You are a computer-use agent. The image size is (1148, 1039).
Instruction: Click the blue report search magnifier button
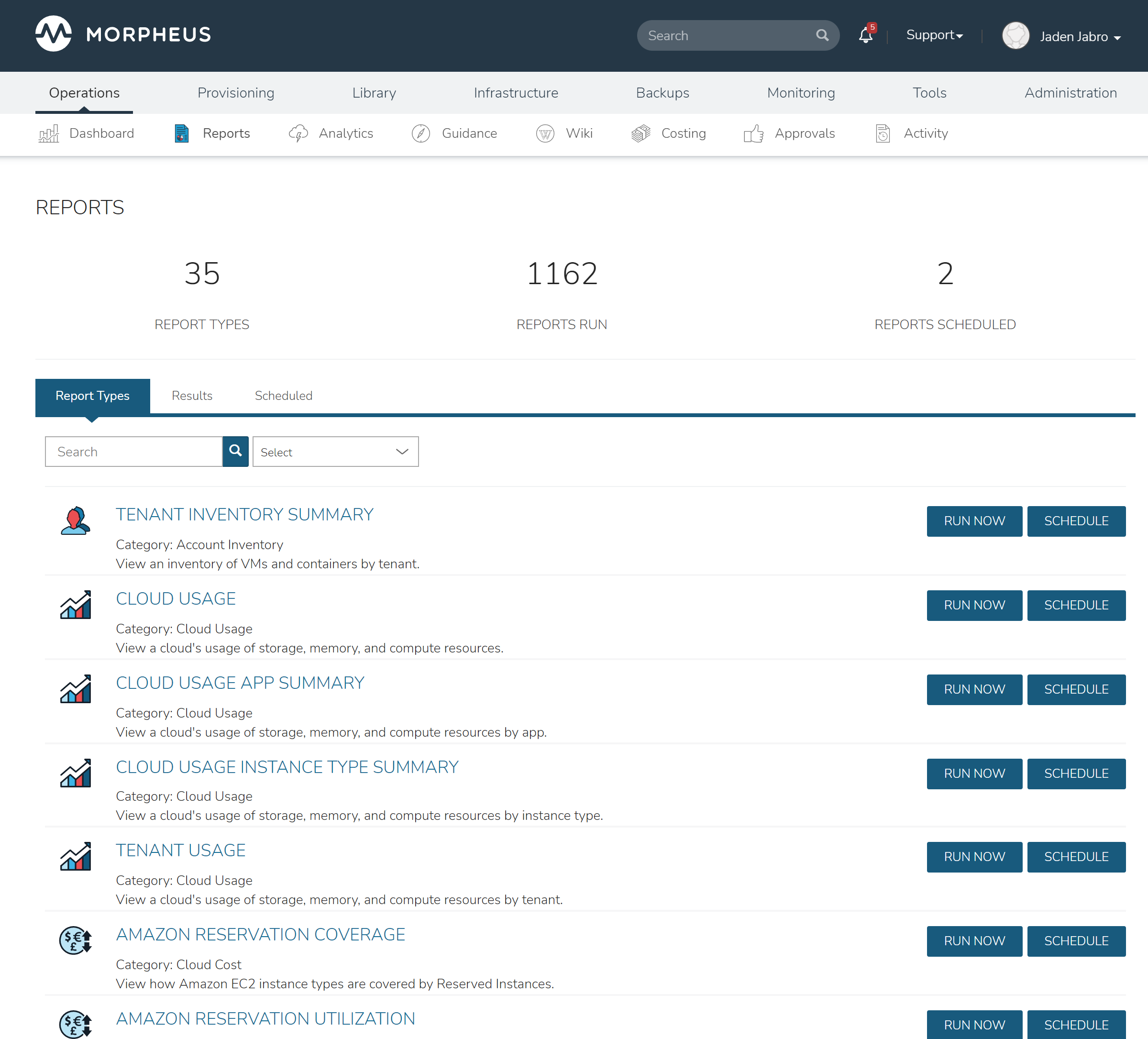click(x=235, y=452)
